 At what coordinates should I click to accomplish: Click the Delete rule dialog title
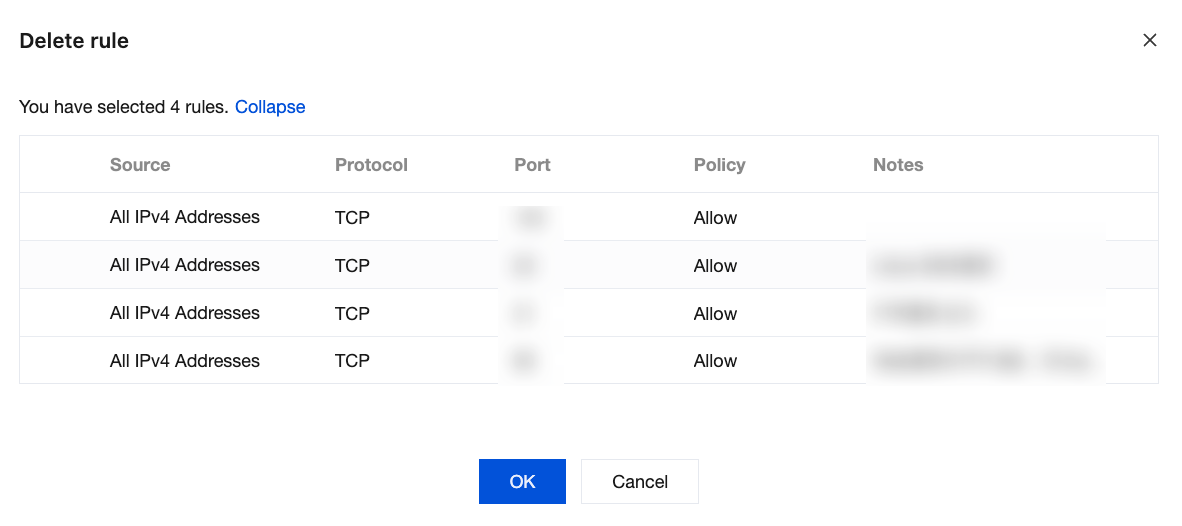[x=74, y=41]
